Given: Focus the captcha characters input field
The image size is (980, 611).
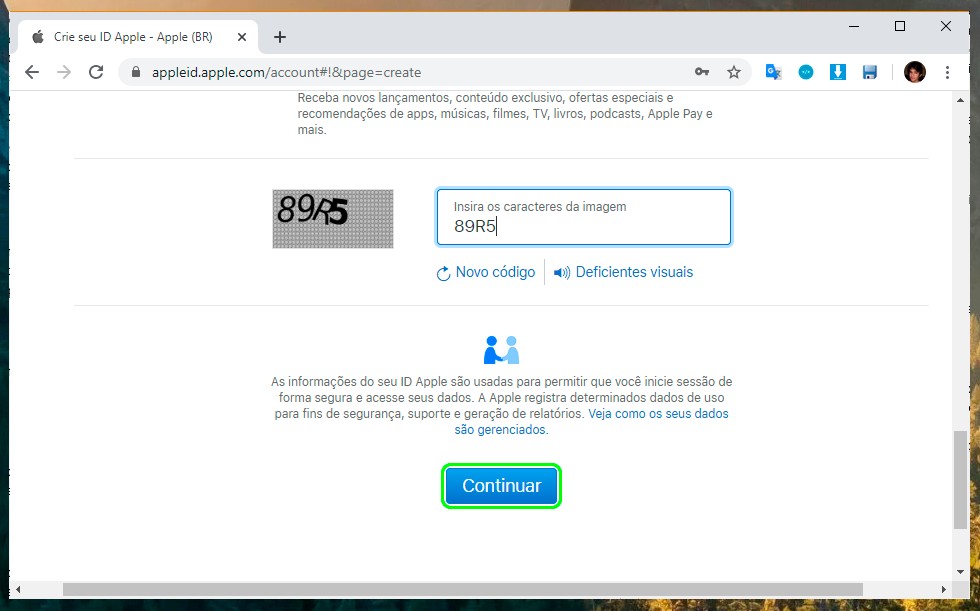Looking at the screenshot, I should click(584, 226).
